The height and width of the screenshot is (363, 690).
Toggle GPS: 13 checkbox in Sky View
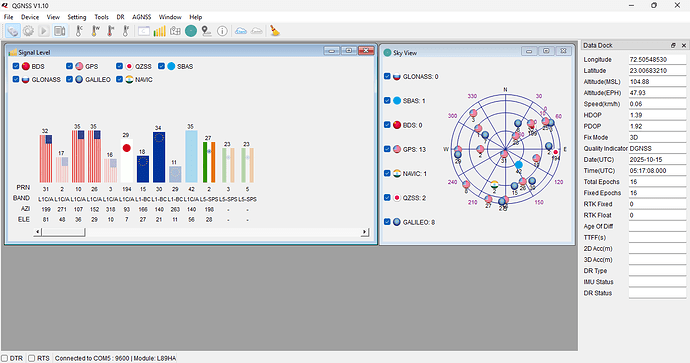pos(387,149)
